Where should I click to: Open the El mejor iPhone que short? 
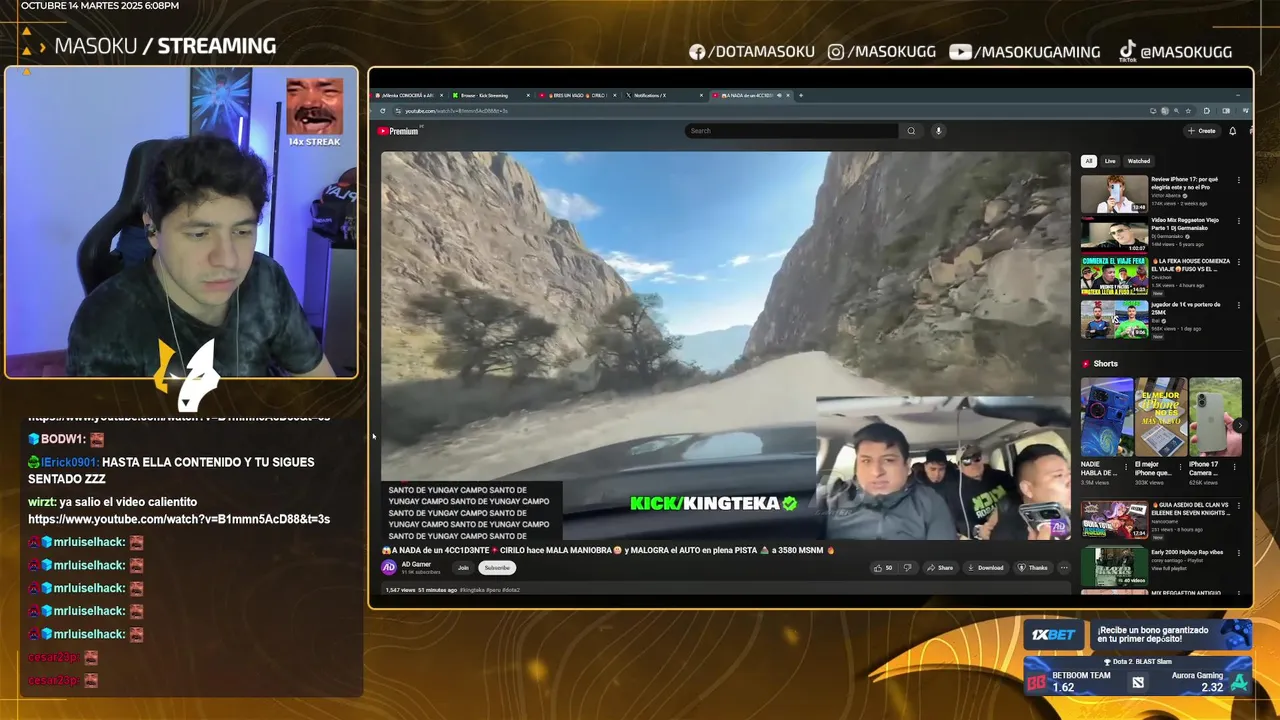coord(1160,416)
